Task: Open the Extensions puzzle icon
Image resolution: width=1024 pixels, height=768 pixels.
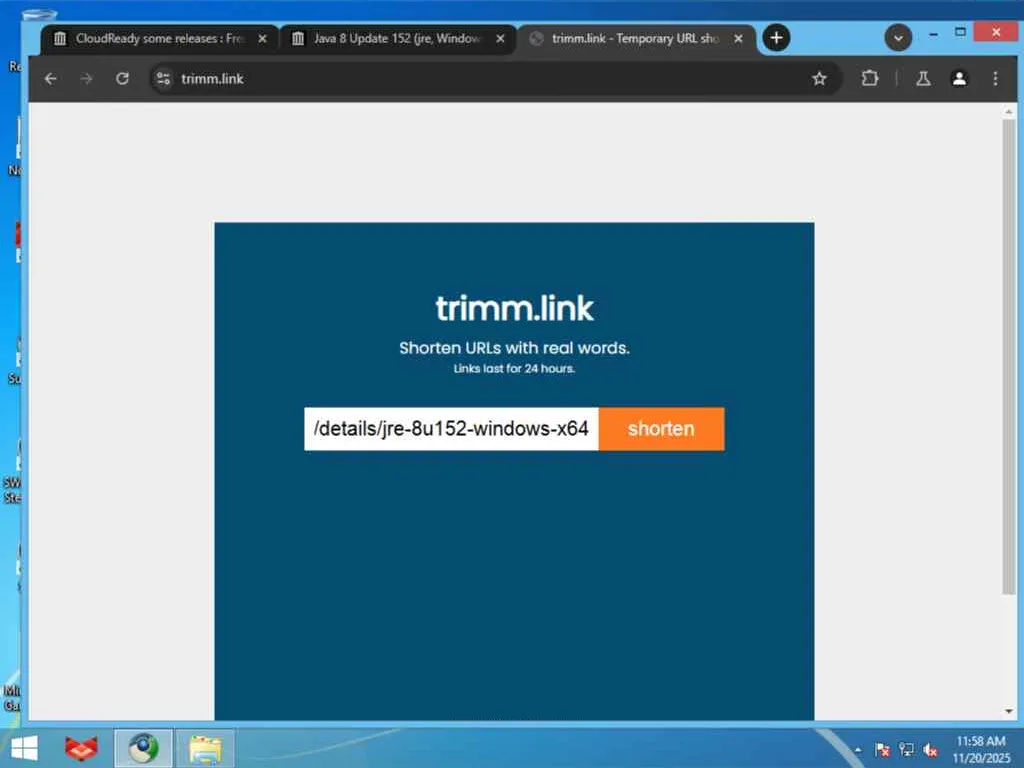Action: point(869,79)
